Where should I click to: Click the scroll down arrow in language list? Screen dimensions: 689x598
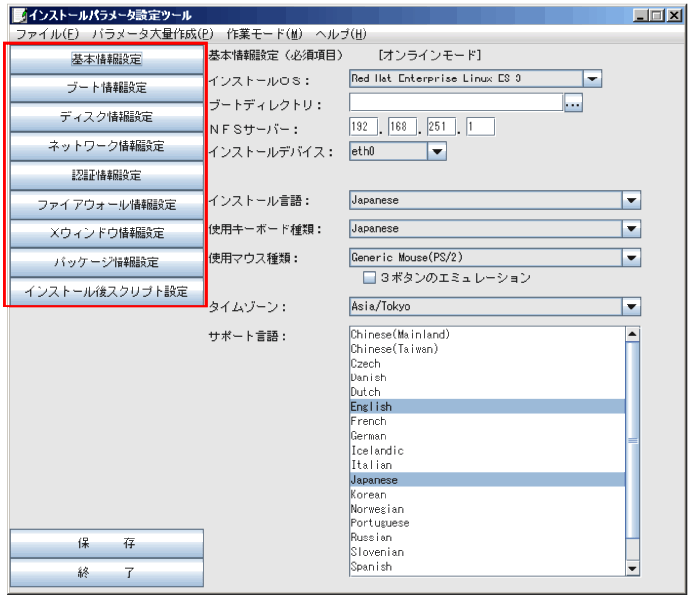pyautogui.click(x=631, y=568)
